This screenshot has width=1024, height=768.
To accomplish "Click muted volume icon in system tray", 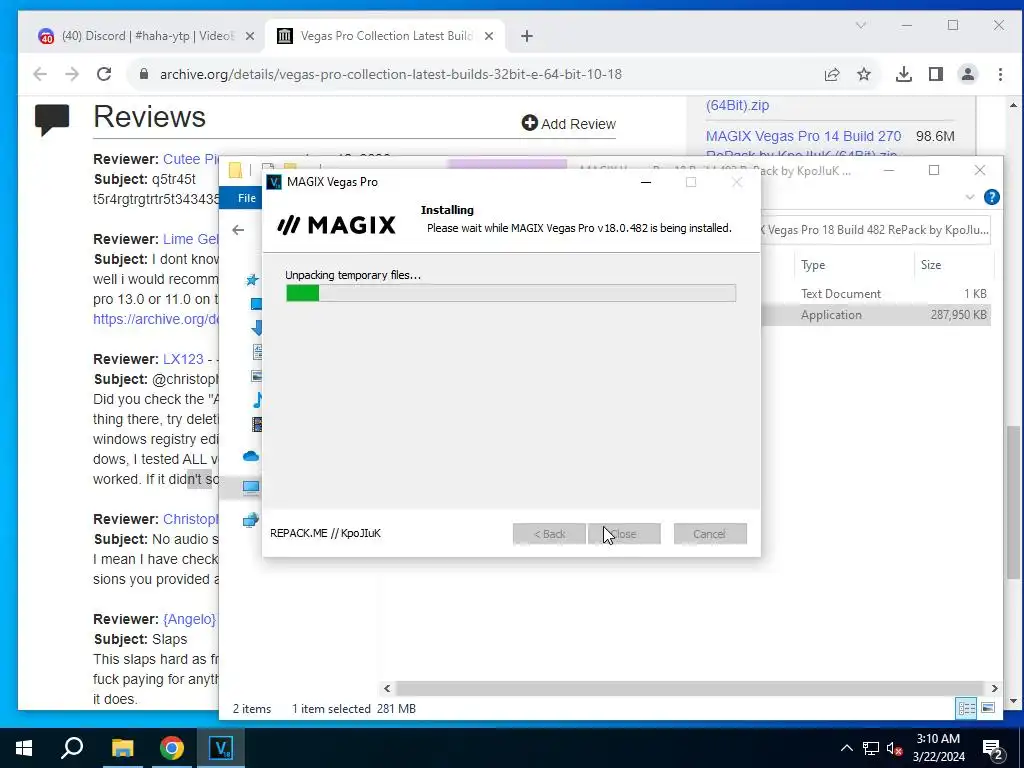I will coord(894,748).
